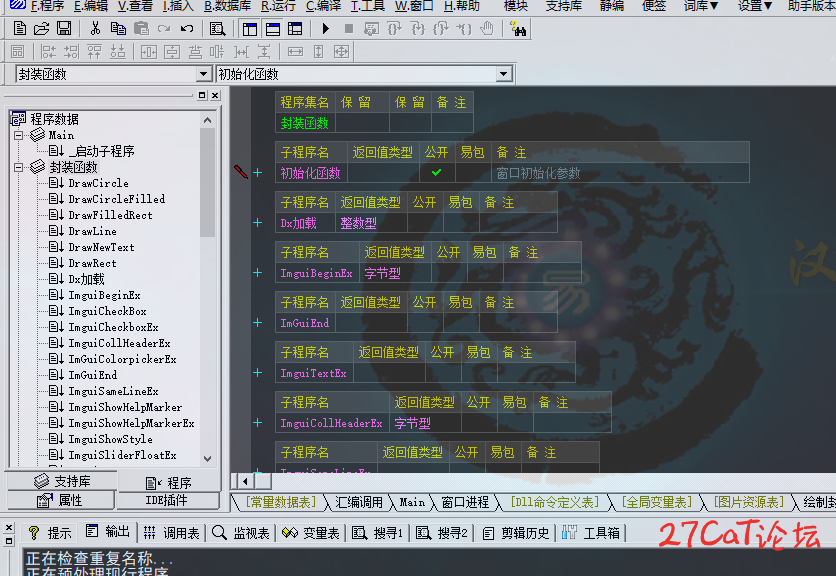Screen dimensions: 836x576
Task: Collapse the 封装函数 tree node
Action: point(19,167)
